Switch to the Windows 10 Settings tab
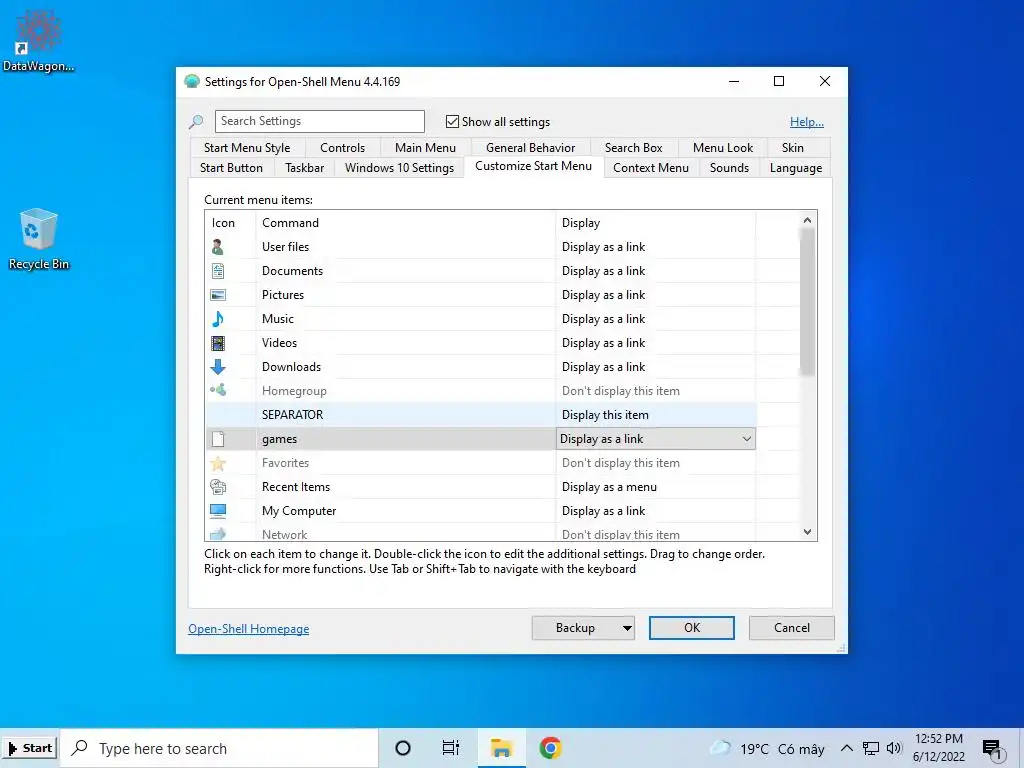Viewport: 1024px width, 768px height. [399, 168]
